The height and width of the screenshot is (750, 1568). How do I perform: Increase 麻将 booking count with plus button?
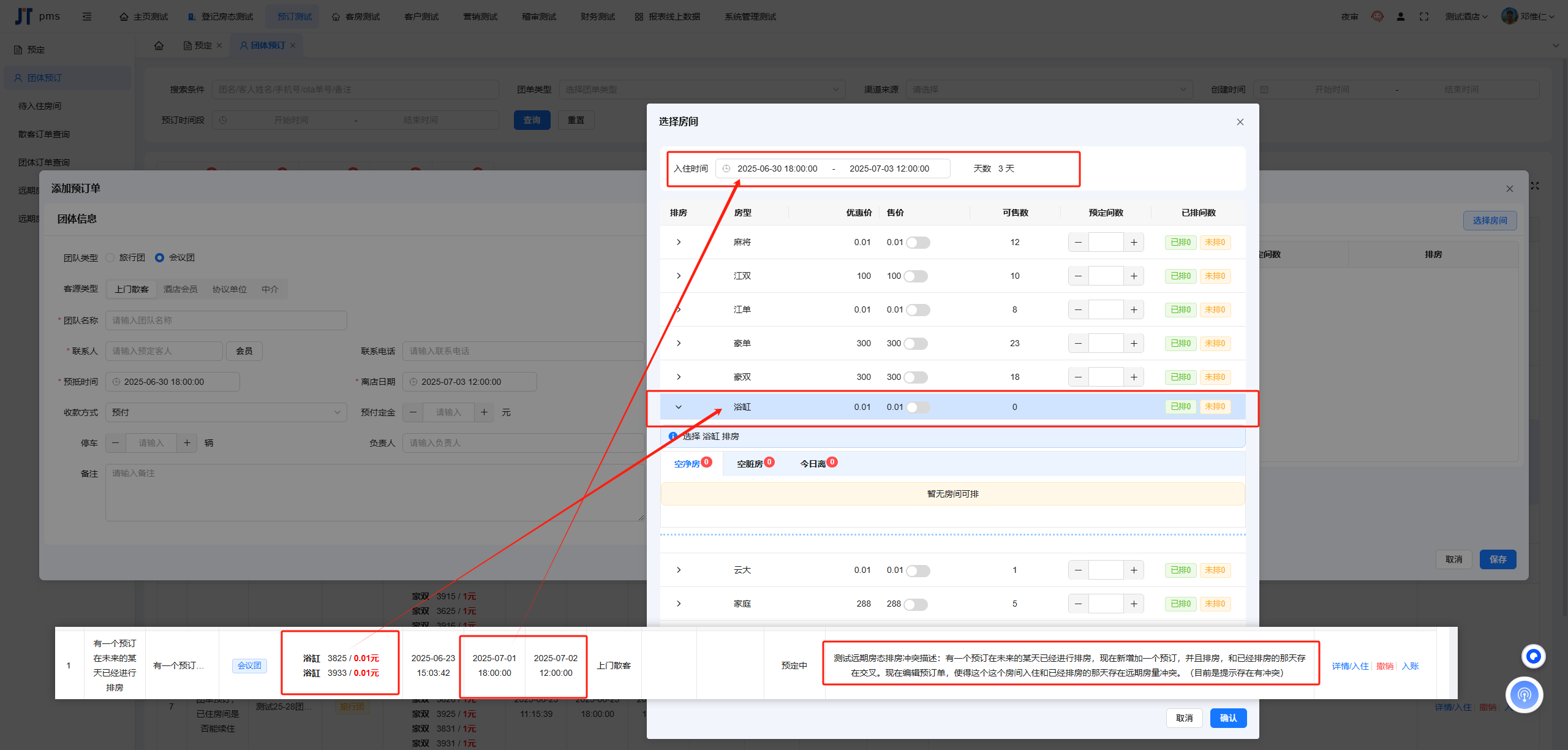point(1134,243)
